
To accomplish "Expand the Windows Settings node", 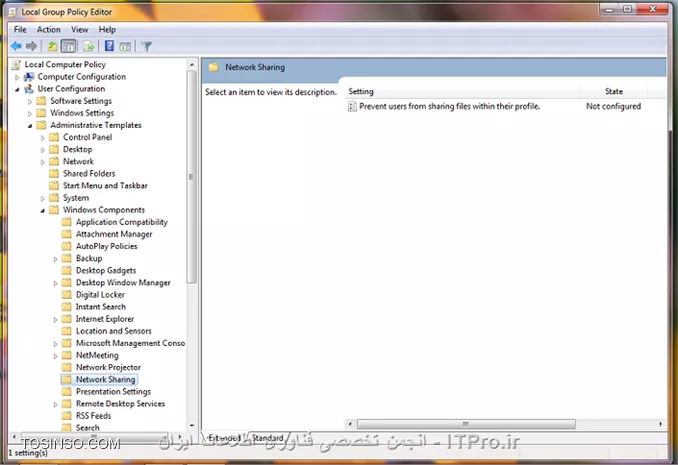I will pyautogui.click(x=29, y=113).
